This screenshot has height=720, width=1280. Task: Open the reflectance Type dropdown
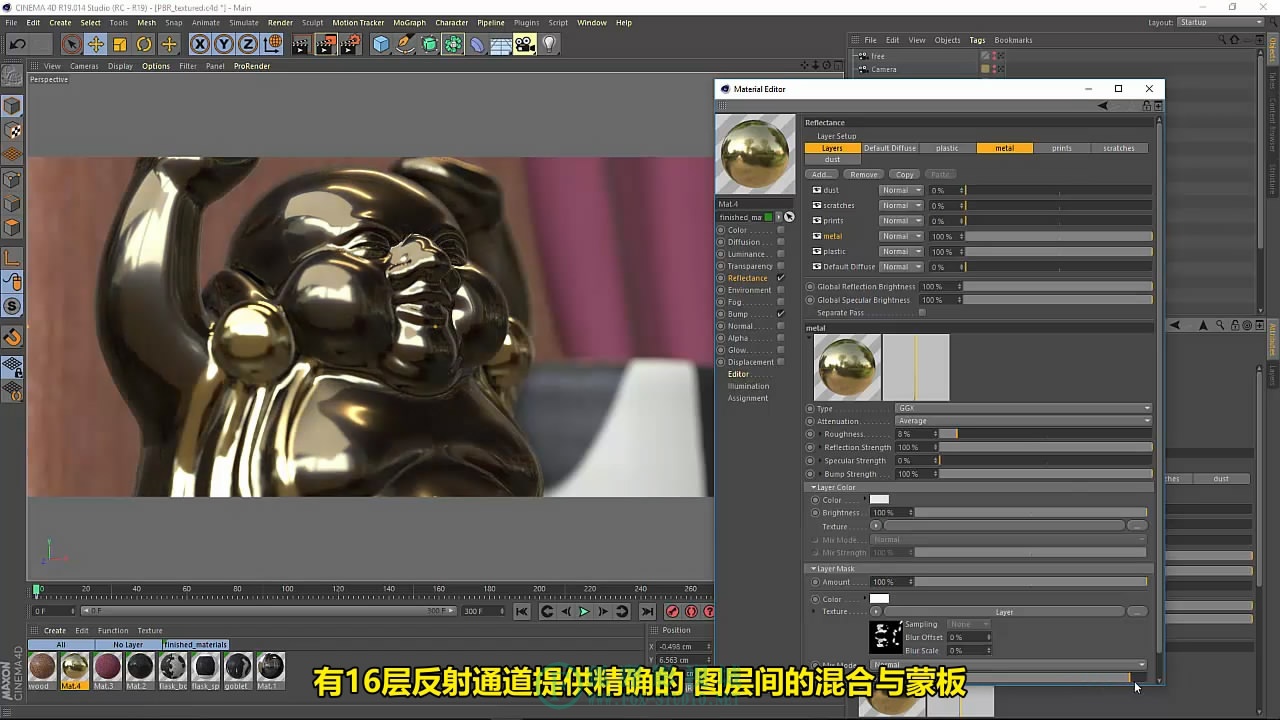1023,408
